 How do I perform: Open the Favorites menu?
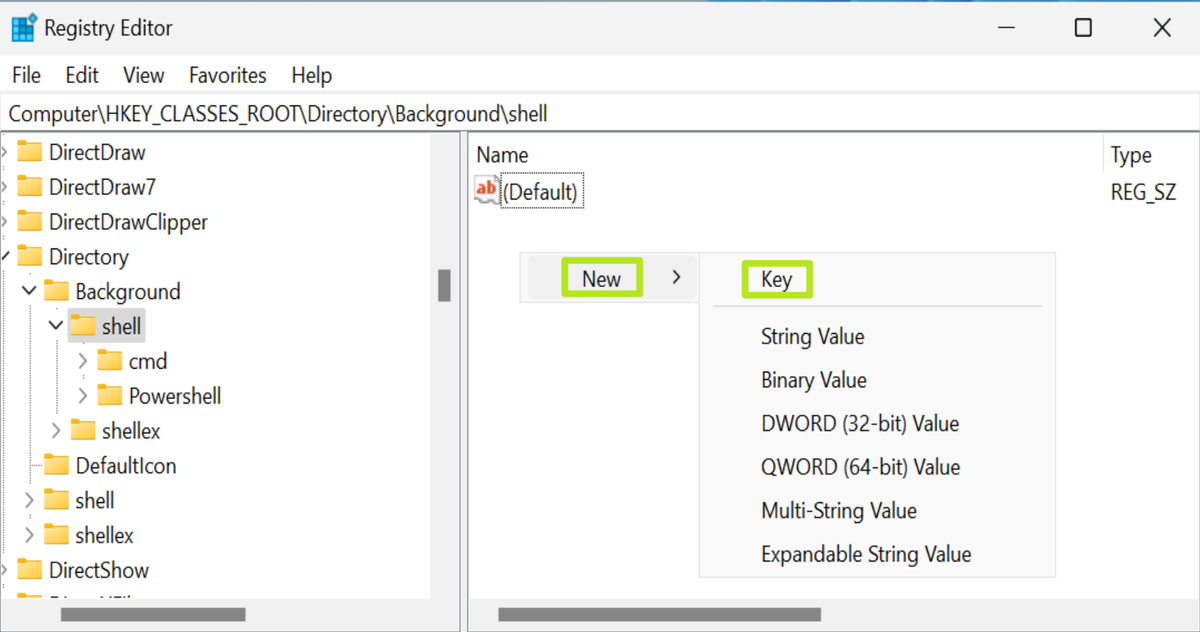pos(227,75)
